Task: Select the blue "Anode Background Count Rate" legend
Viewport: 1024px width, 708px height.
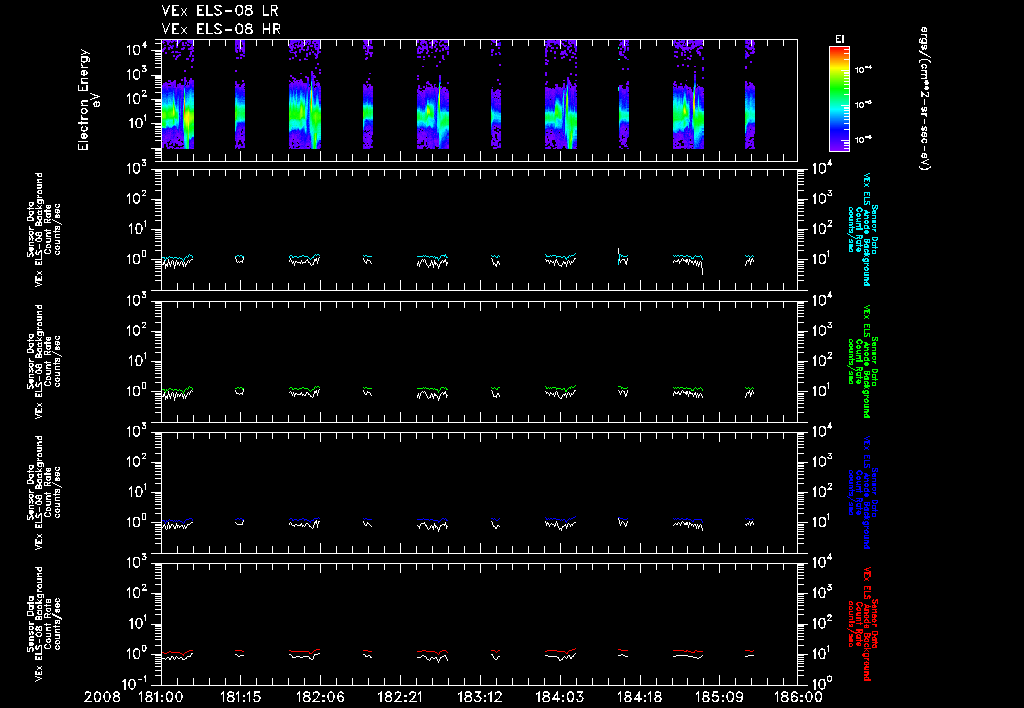Action: coord(863,492)
